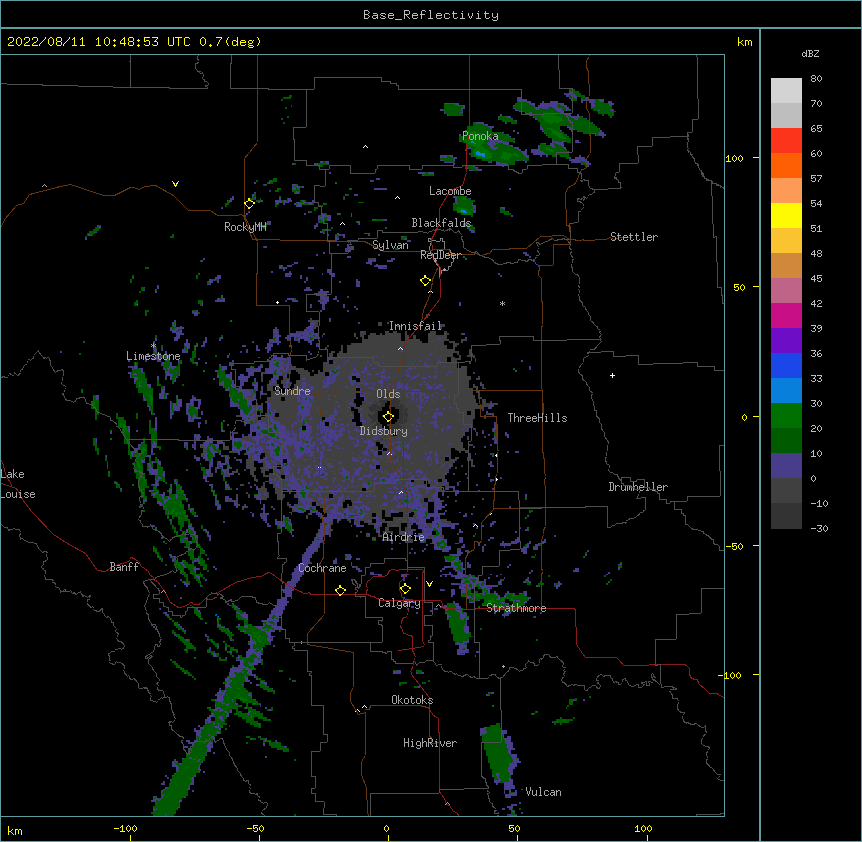Select the Strathmore label
The width and height of the screenshot is (862, 842).
tap(516, 608)
